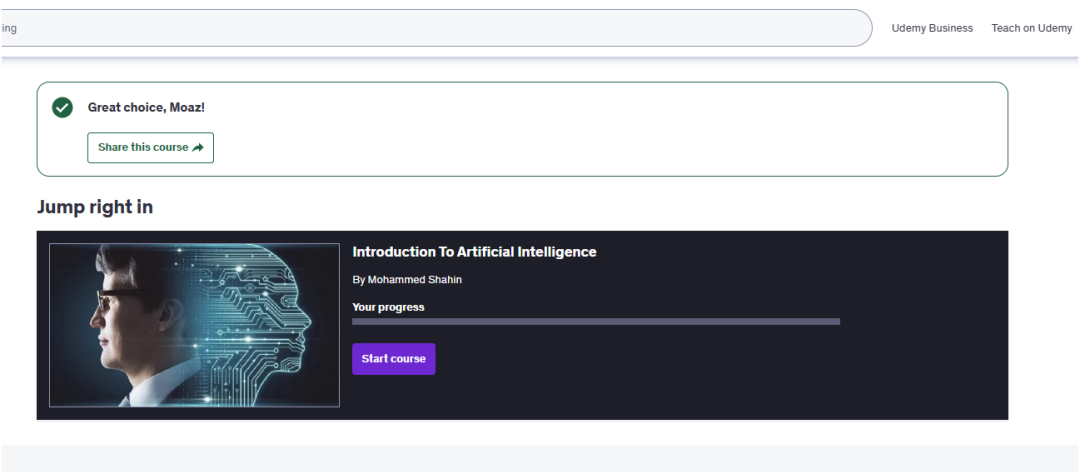Open the Introduction To Artificial Intelligence title
Viewport: 1080px width, 474px height.
[x=474, y=252]
